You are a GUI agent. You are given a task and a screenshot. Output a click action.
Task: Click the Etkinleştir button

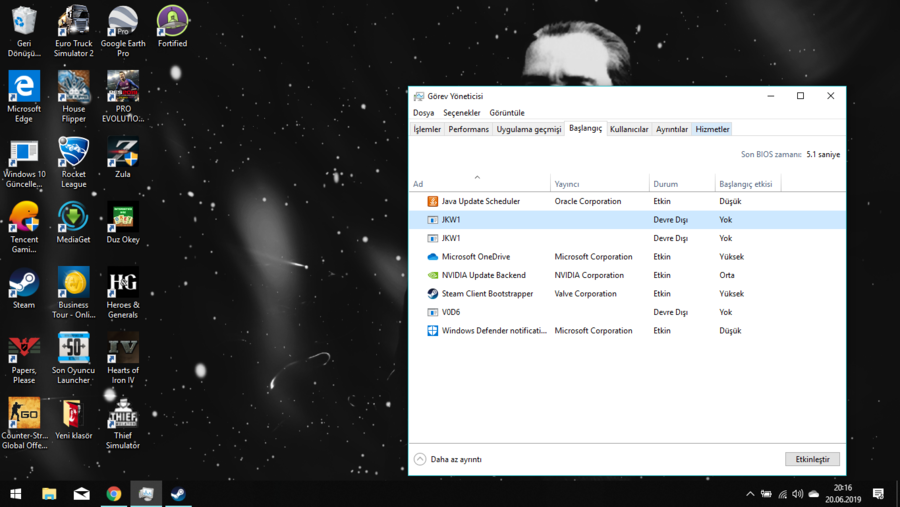812,459
